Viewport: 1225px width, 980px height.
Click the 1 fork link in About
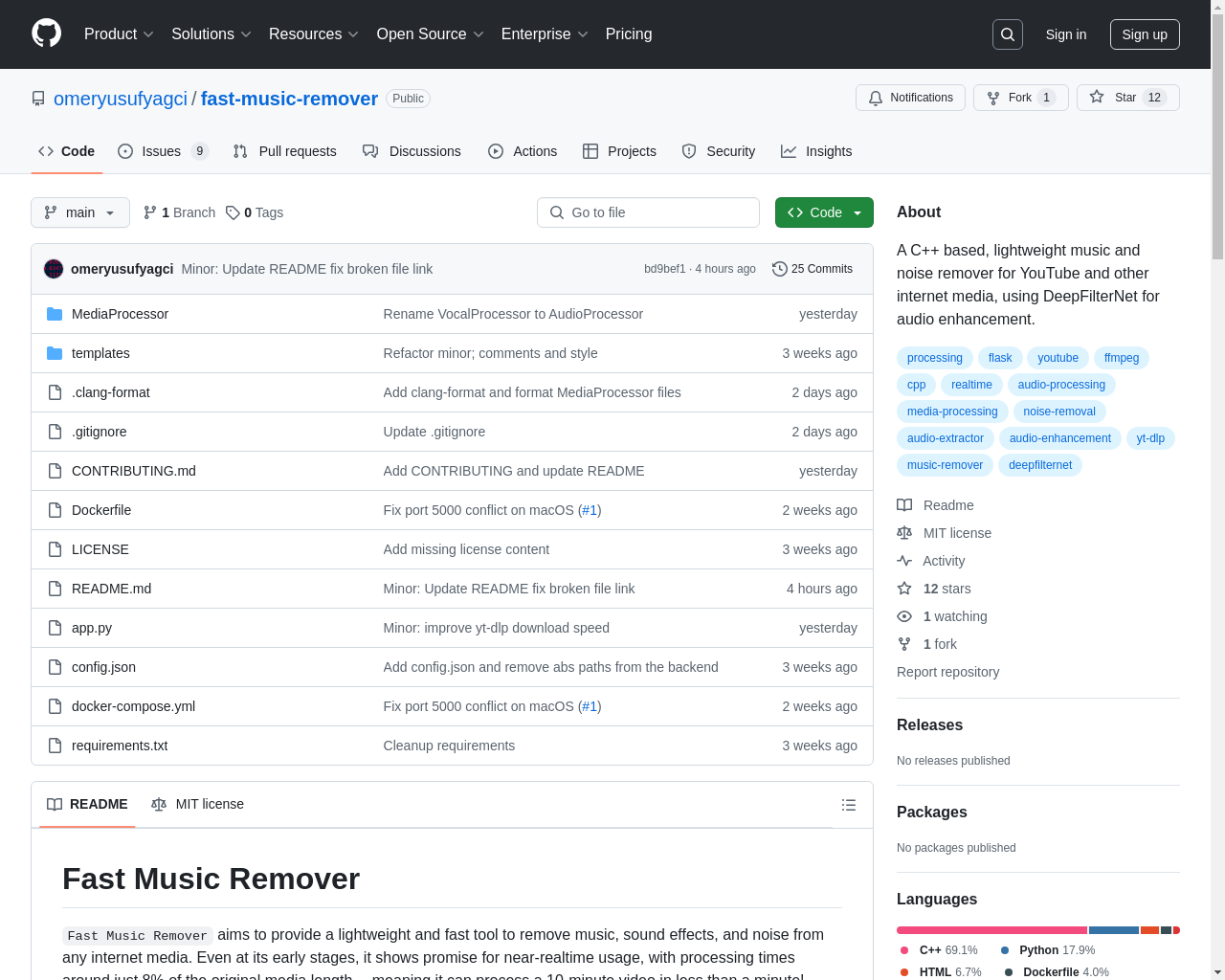coord(927,644)
